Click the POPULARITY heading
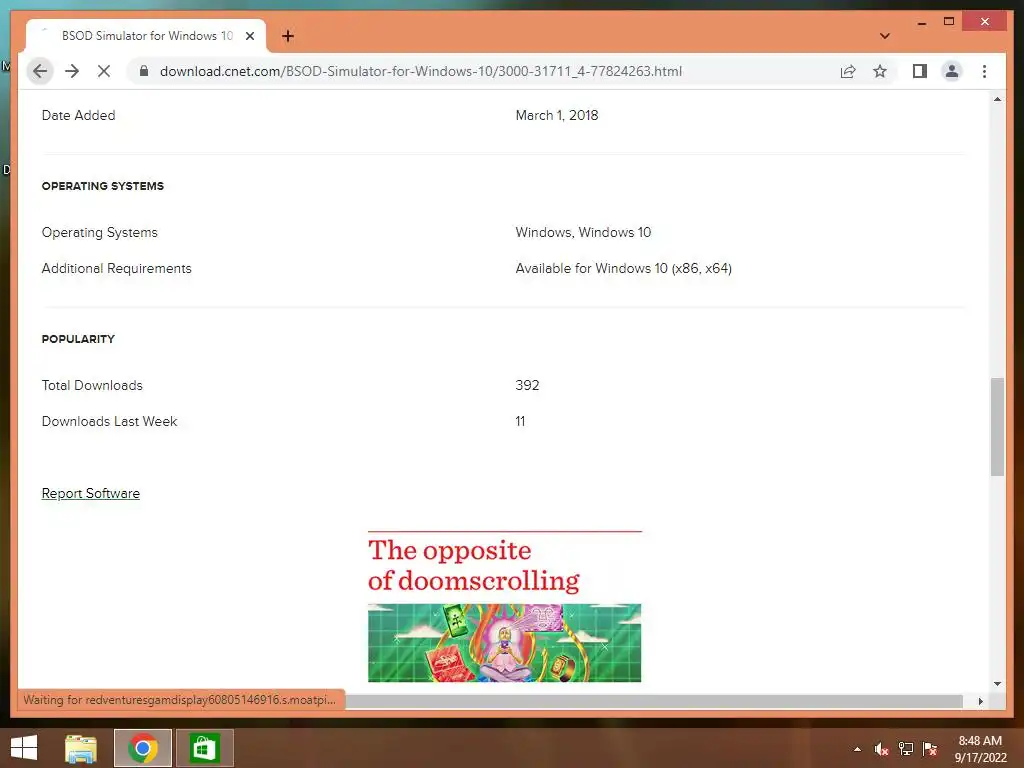Image resolution: width=1024 pixels, height=768 pixels. pyautogui.click(x=78, y=339)
